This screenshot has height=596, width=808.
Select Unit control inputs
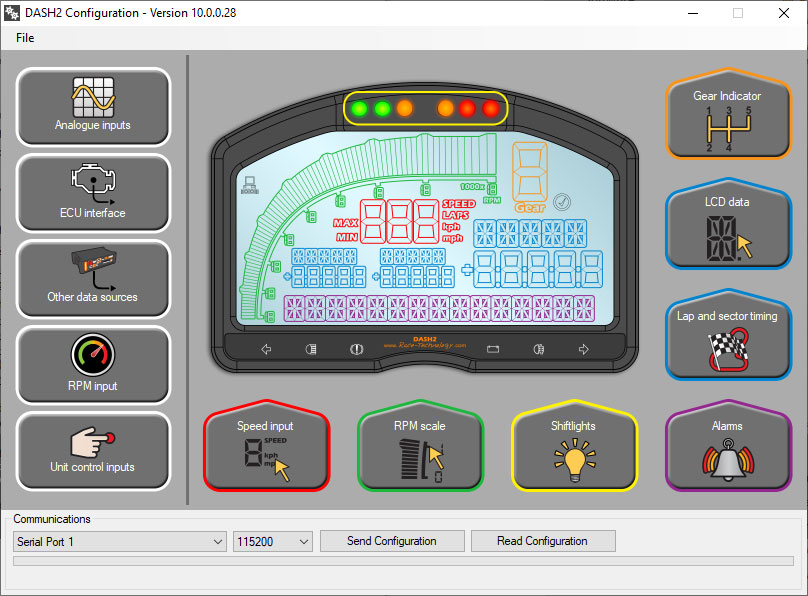click(x=93, y=451)
